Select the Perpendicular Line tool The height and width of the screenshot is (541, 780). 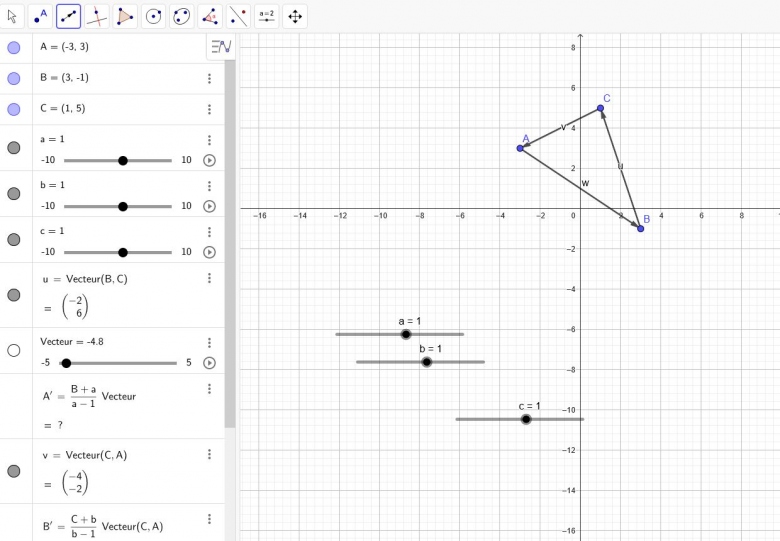[x=97, y=16]
